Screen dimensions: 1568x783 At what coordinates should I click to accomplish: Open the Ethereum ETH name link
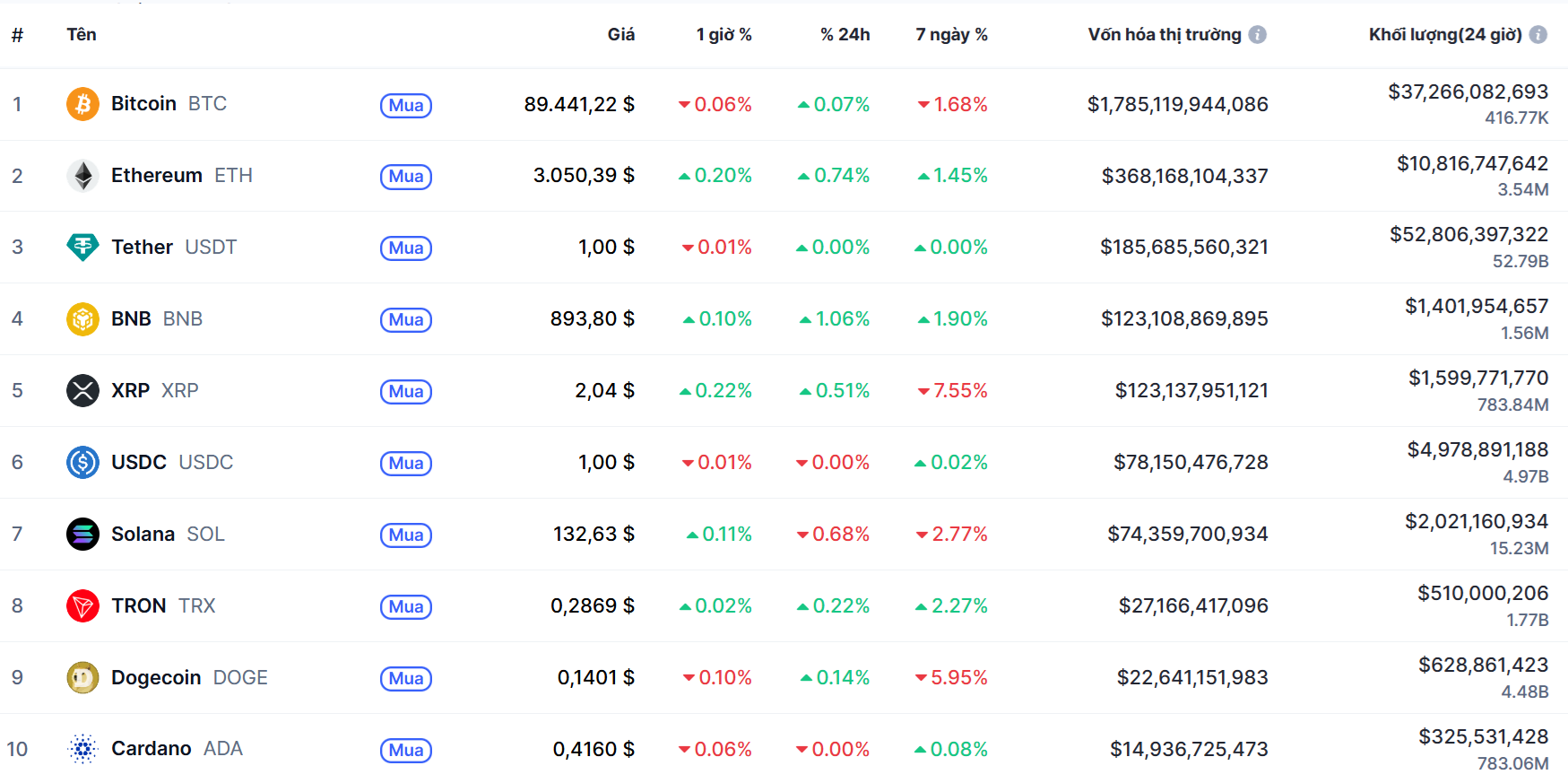pyautogui.click(x=182, y=176)
